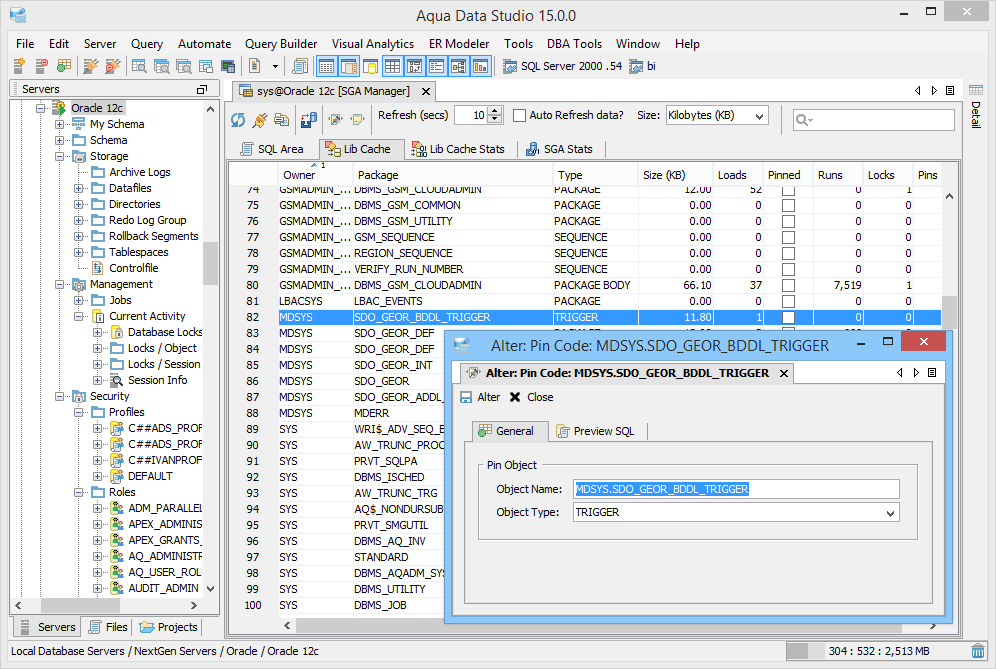The image size is (996, 669).
Task: Check Pinned box for VERIFY_RUN_NUMBER row
Action: tap(788, 269)
